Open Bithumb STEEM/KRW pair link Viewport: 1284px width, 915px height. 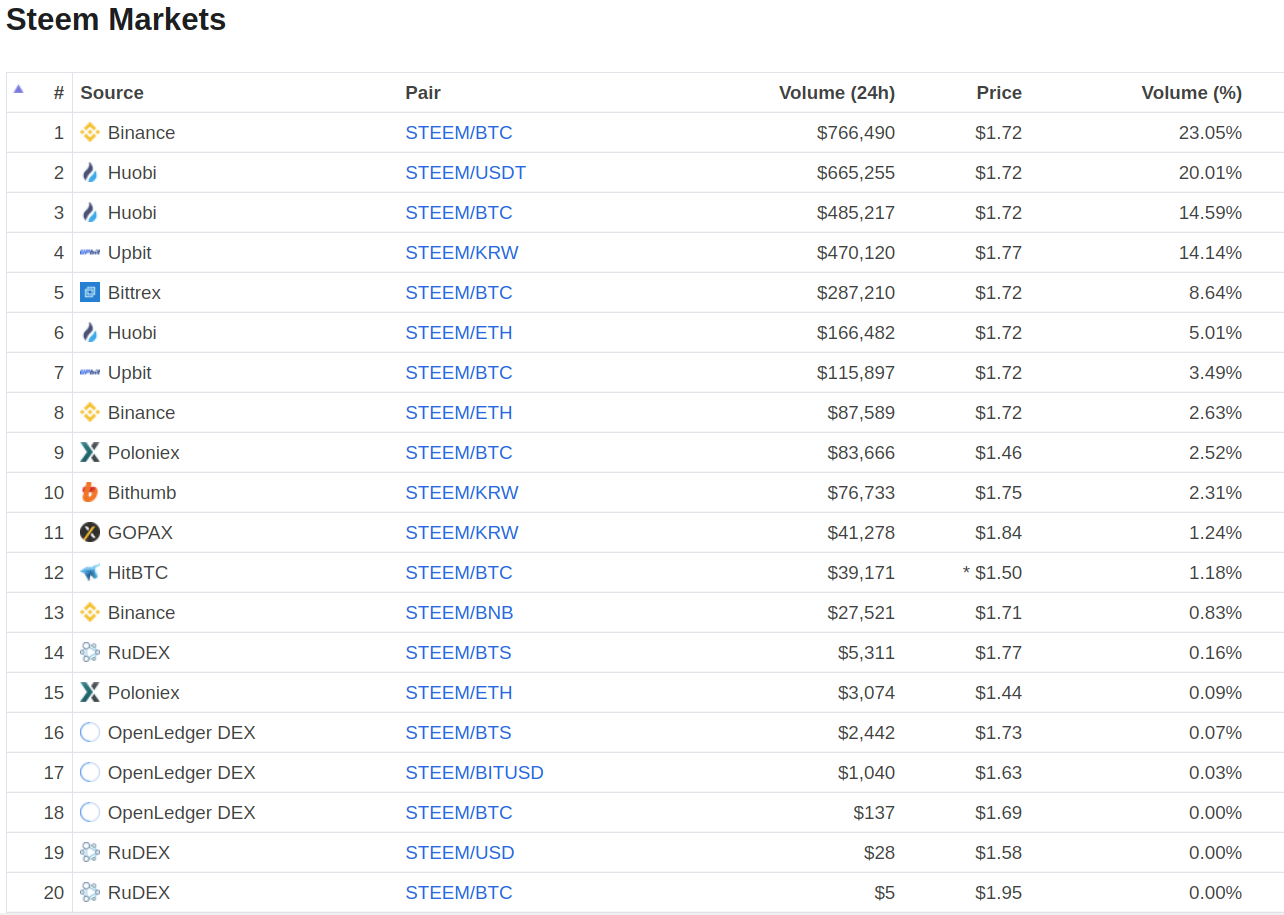(x=462, y=493)
